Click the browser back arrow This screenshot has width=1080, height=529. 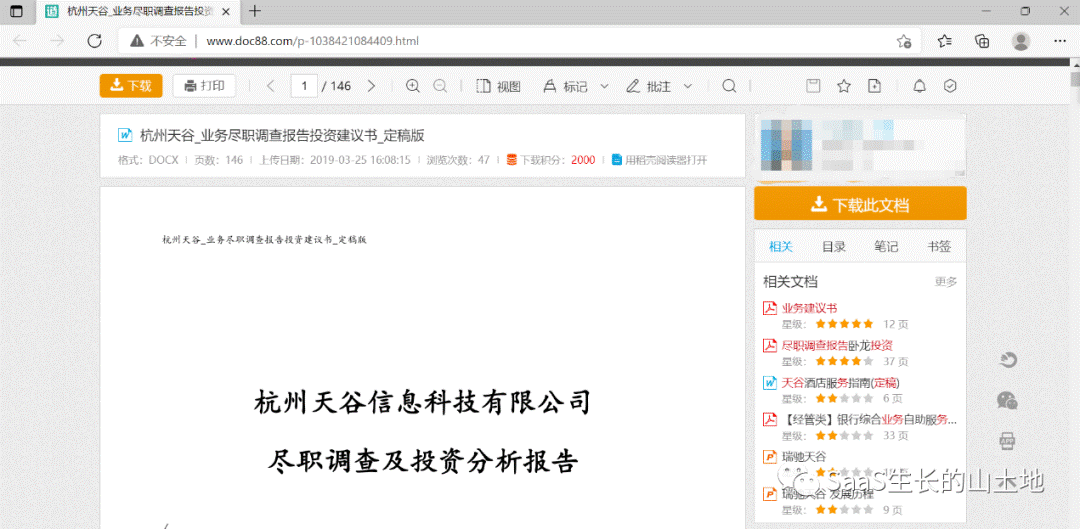click(20, 41)
